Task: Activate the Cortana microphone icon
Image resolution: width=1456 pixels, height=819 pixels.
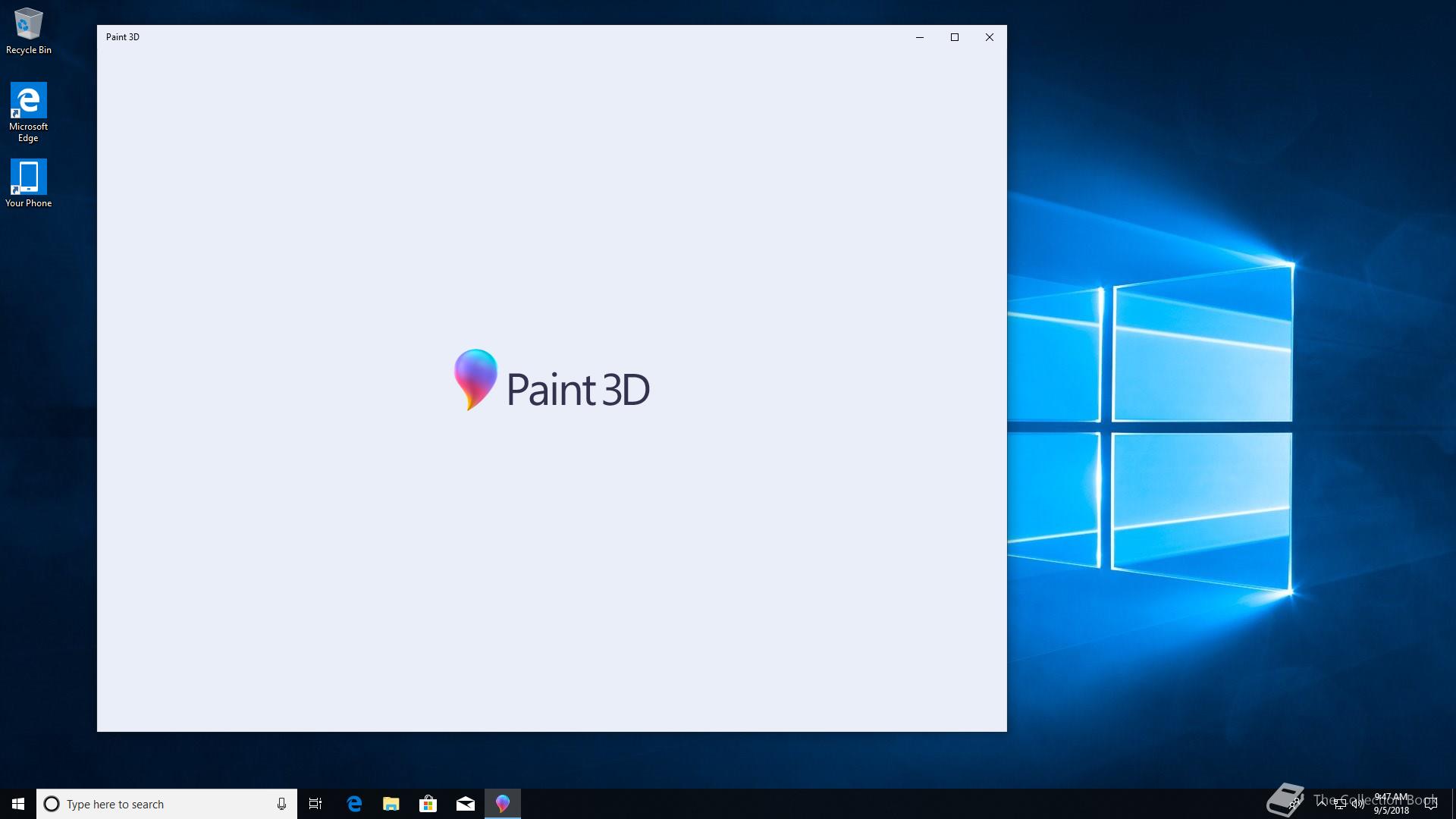Action: [x=281, y=804]
